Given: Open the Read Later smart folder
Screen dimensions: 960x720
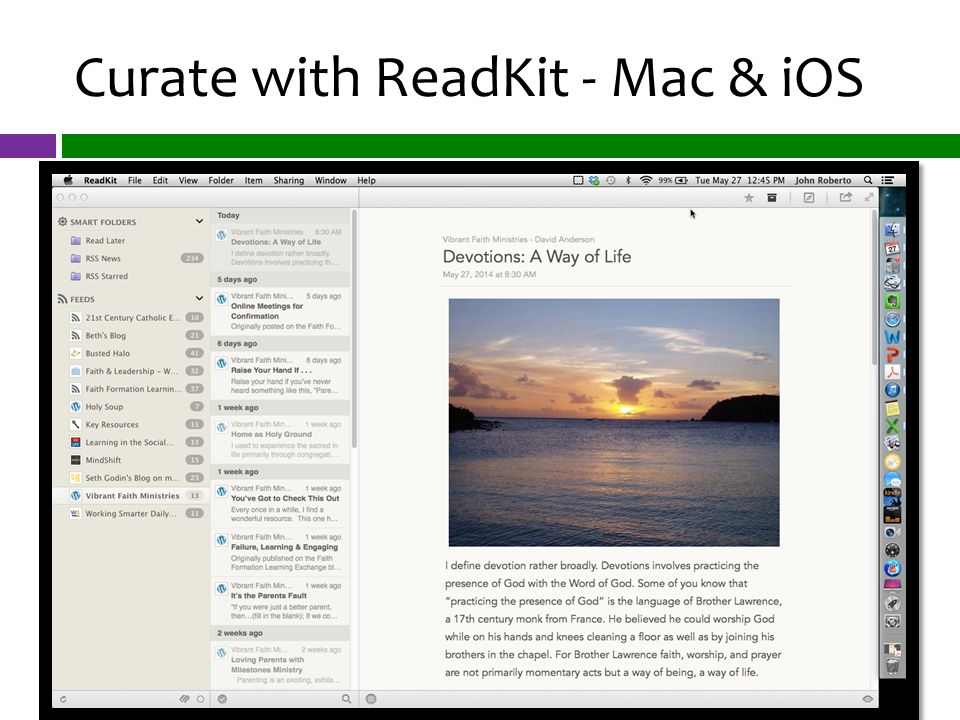Looking at the screenshot, I should tap(131, 241).
